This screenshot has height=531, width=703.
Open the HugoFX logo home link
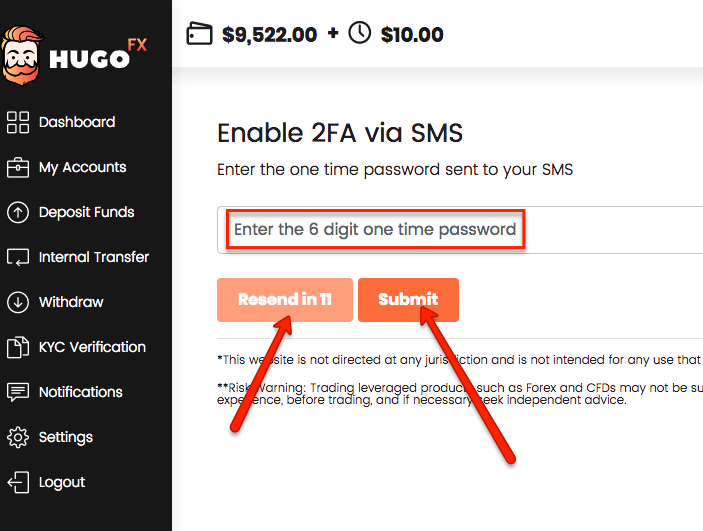point(74,55)
